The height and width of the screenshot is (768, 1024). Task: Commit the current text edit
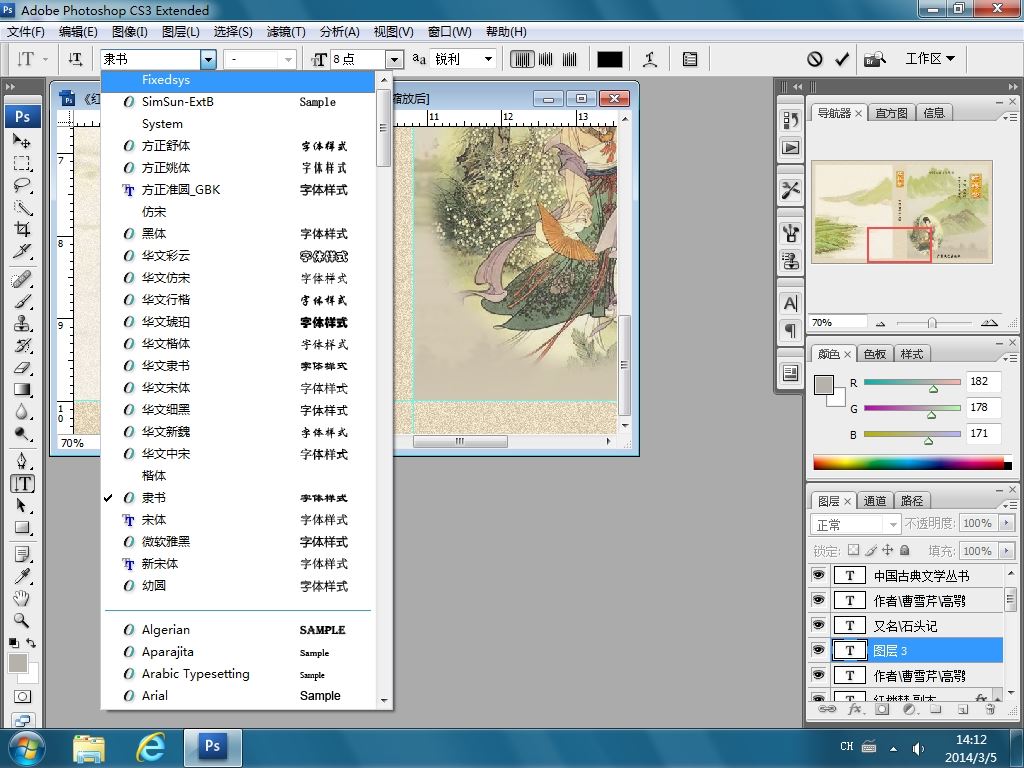click(x=842, y=59)
